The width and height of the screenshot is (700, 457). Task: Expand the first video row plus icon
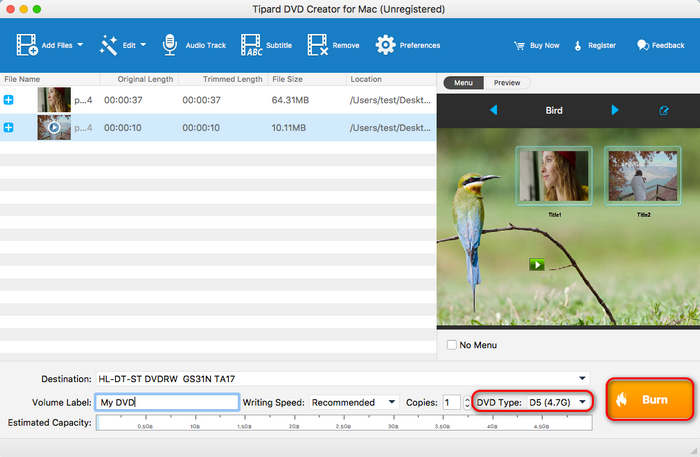coord(8,100)
